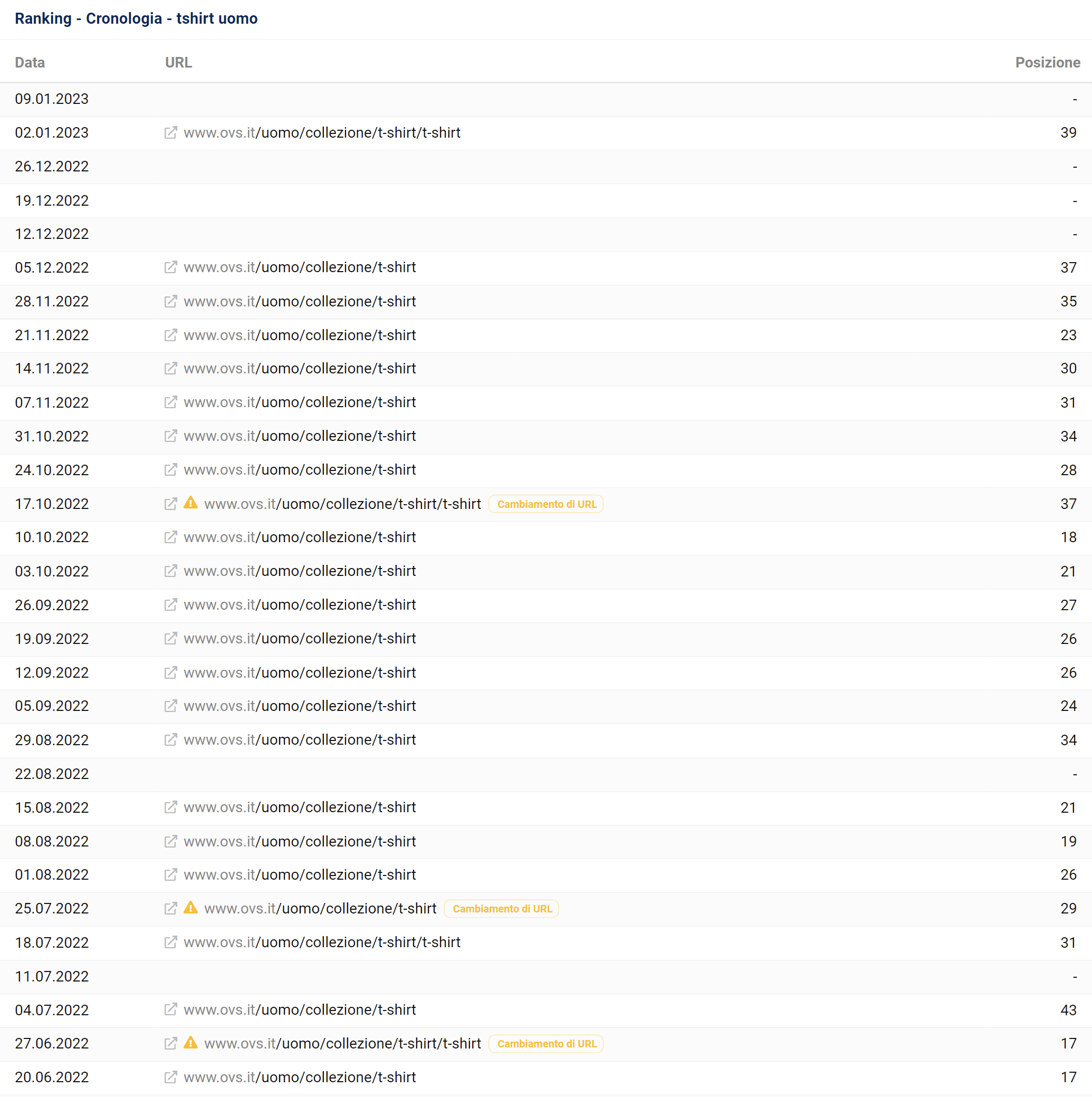Click position value 27 in 26.09.2022 row
The image size is (1092, 1097).
click(x=1068, y=605)
